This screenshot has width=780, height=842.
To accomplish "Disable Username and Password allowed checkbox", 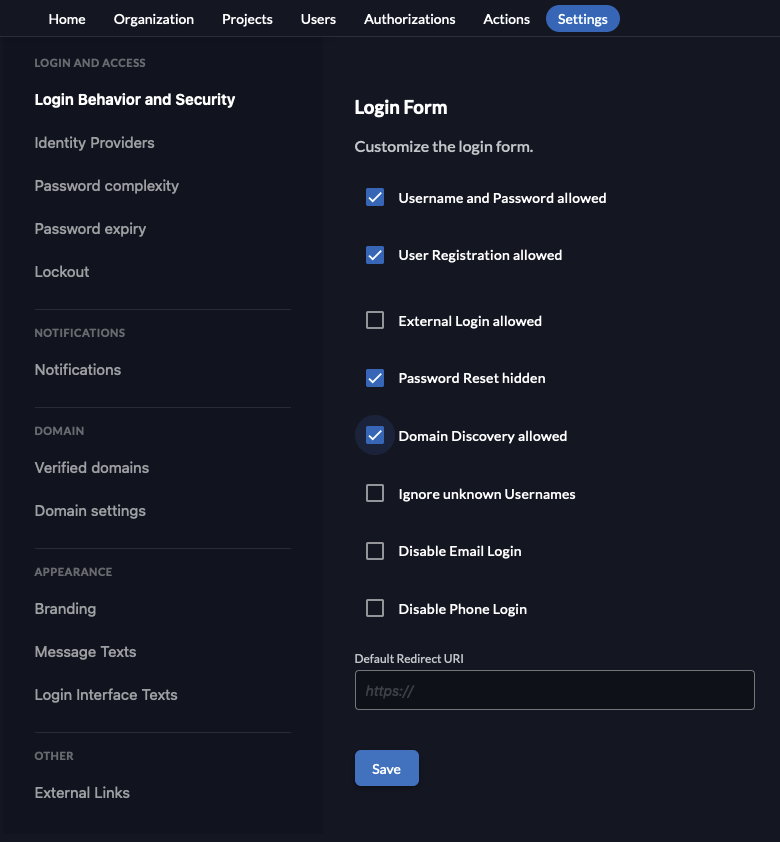I will coord(375,197).
